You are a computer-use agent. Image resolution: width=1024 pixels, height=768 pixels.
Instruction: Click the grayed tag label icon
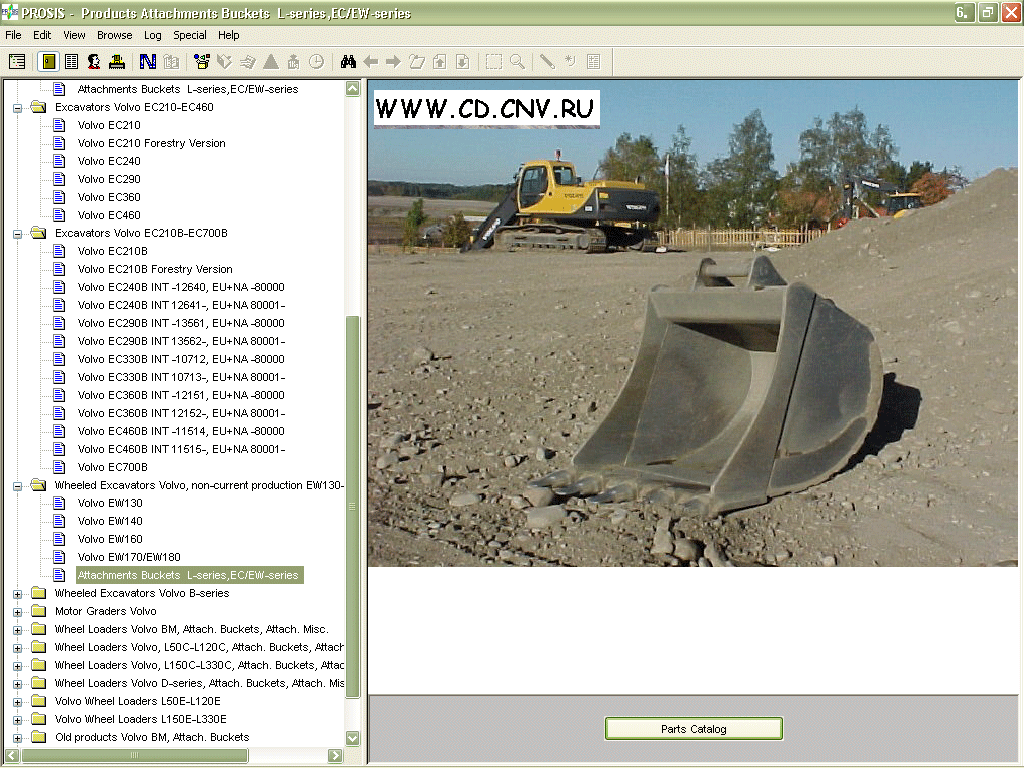(x=225, y=62)
